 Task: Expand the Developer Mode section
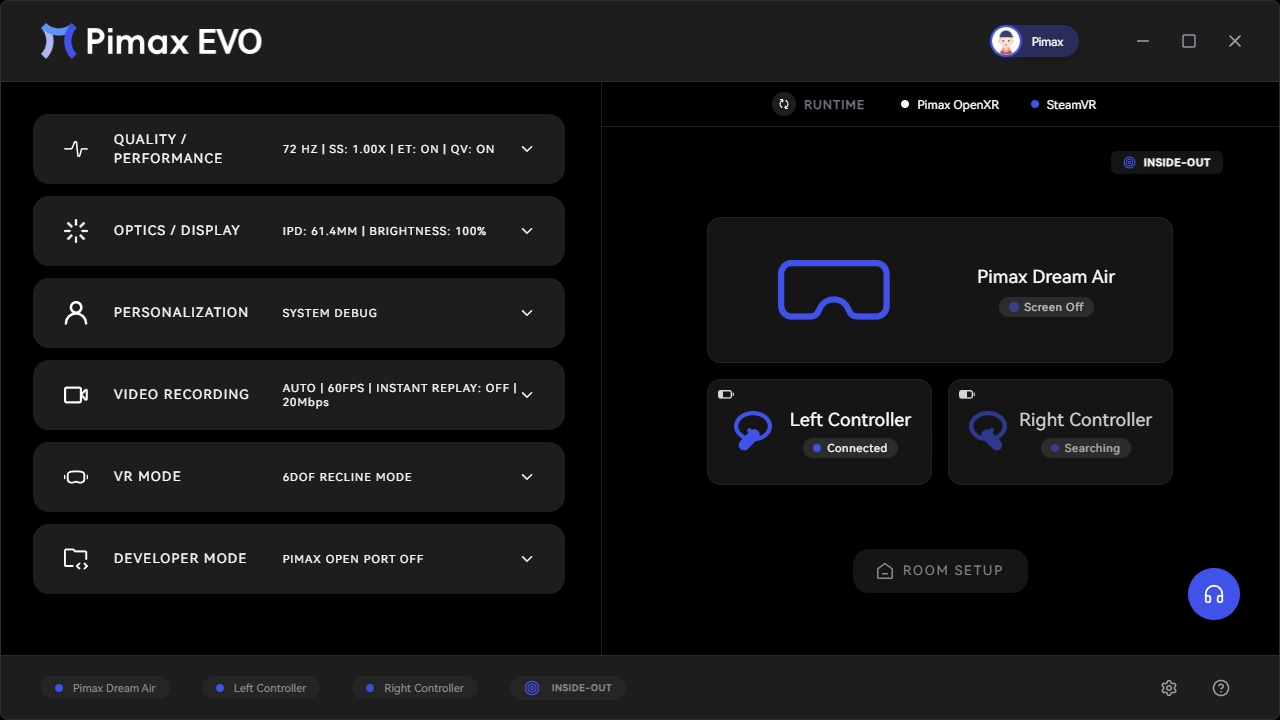click(527, 559)
